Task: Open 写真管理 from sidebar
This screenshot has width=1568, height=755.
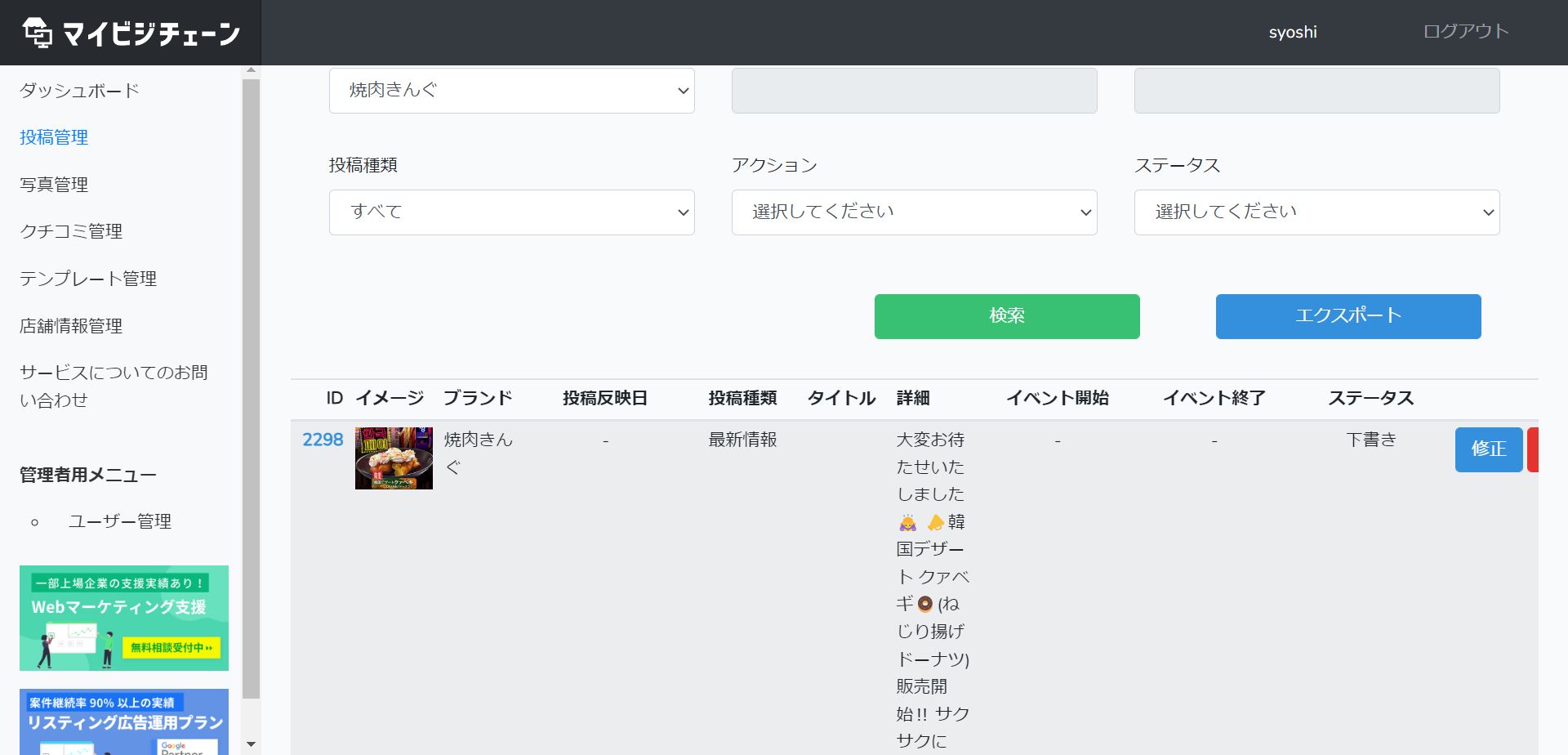Action: point(54,185)
